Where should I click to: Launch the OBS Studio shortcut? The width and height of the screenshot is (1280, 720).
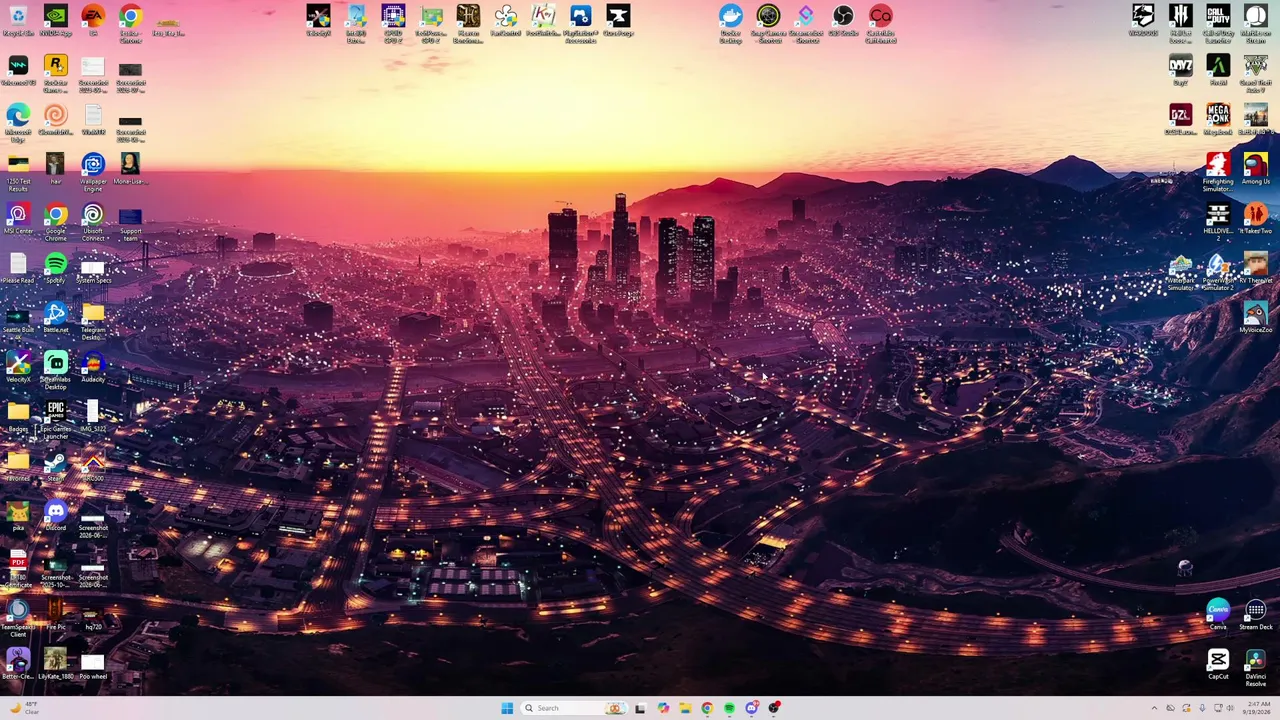pyautogui.click(x=843, y=21)
